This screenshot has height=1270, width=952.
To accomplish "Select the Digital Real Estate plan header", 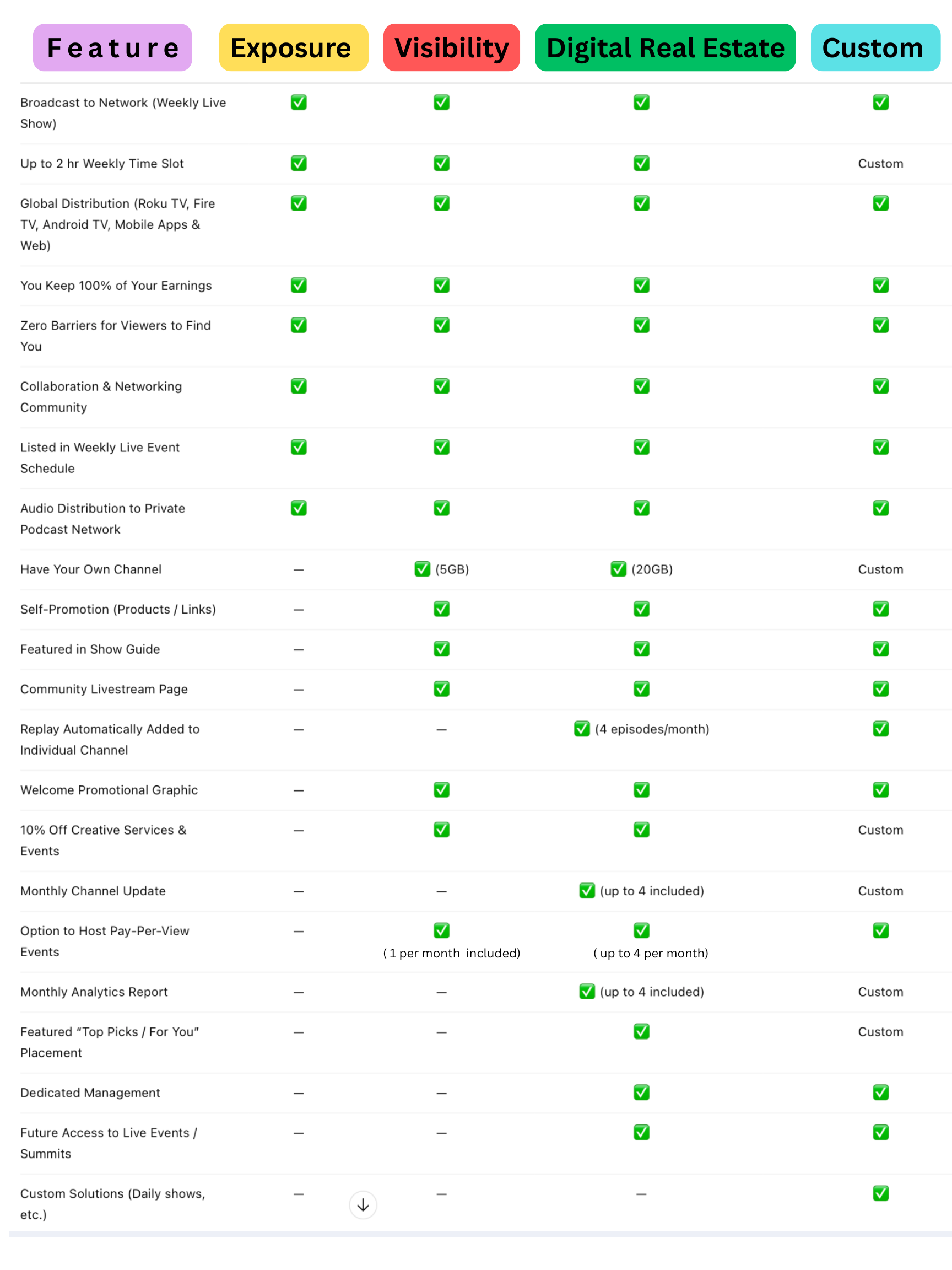I will pos(664,47).
